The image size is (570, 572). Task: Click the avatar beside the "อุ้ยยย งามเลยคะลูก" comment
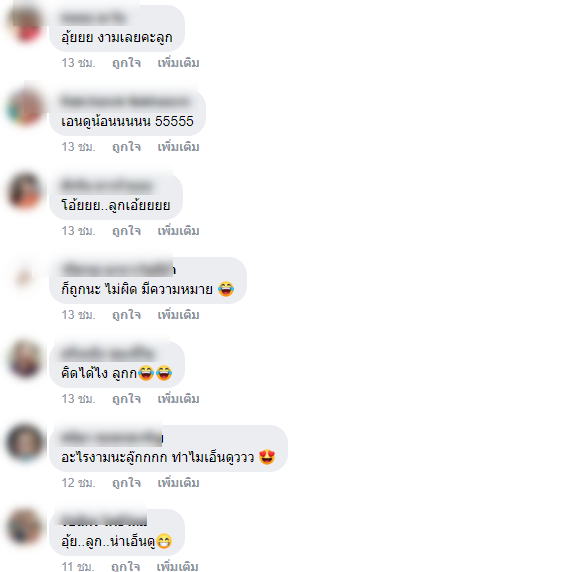click(x=25, y=23)
